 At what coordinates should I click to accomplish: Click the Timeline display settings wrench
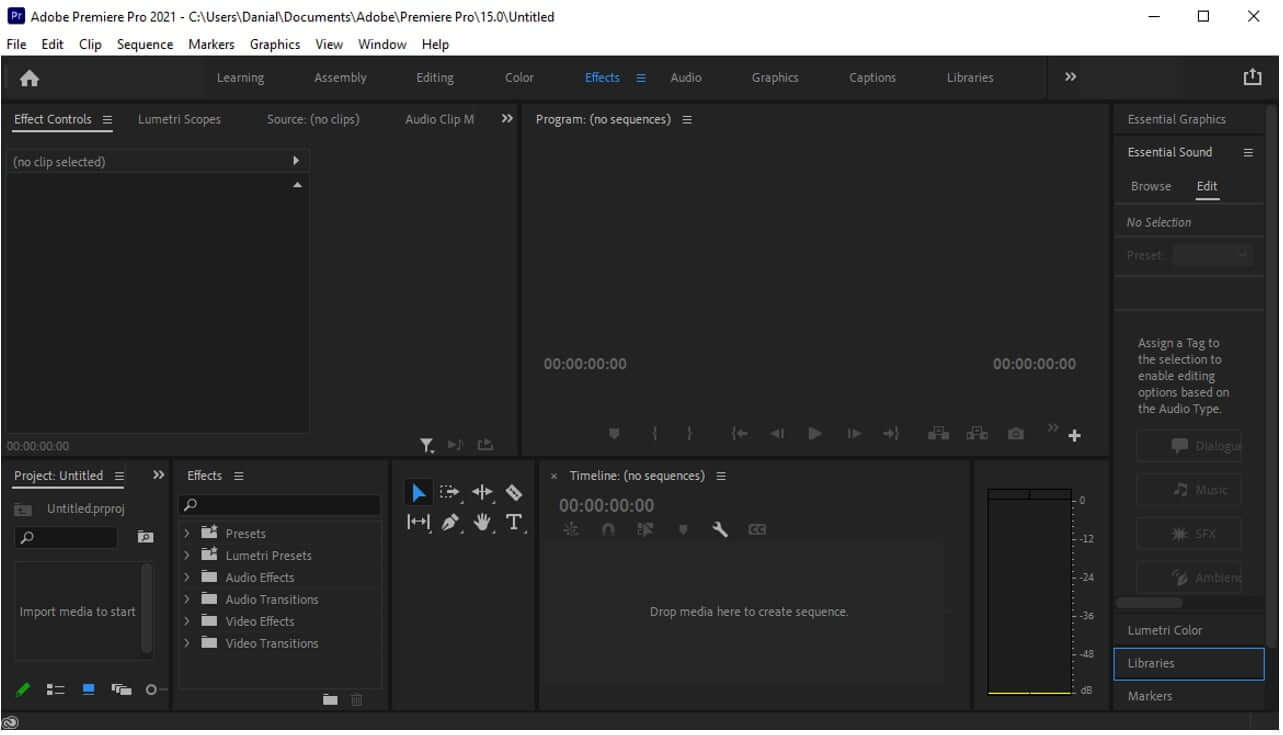[720, 530]
